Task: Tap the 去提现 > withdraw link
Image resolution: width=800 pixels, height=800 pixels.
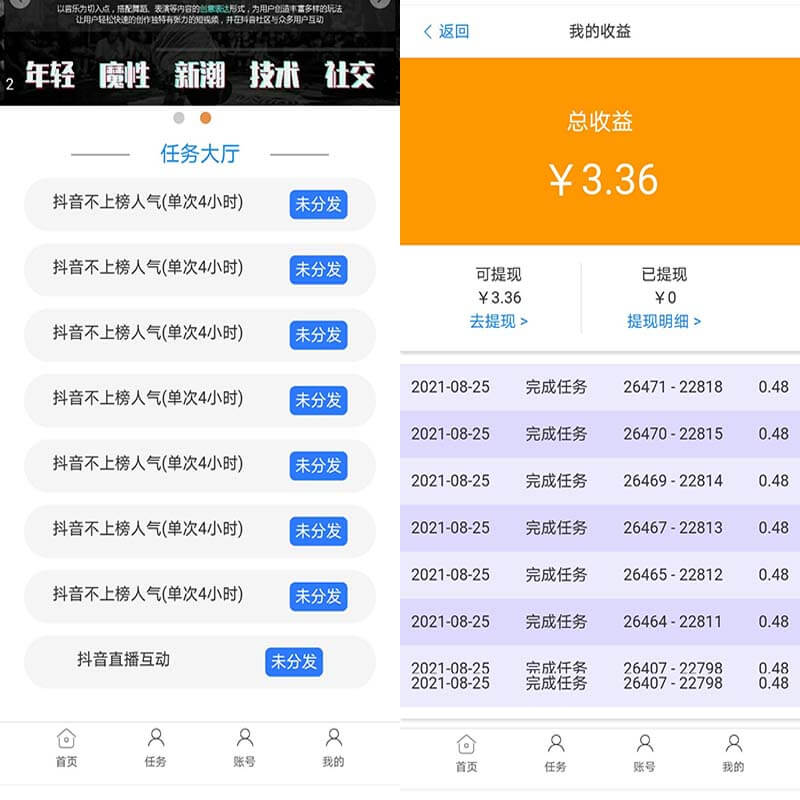Action: 498,321
